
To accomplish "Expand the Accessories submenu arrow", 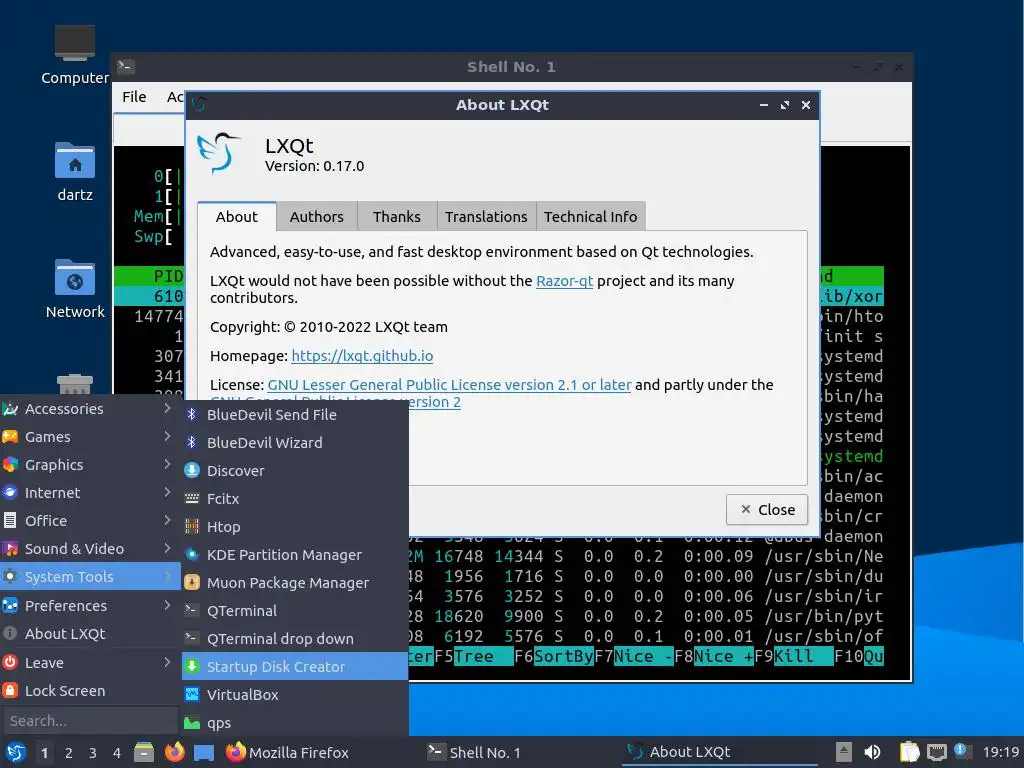I will click(167, 409).
